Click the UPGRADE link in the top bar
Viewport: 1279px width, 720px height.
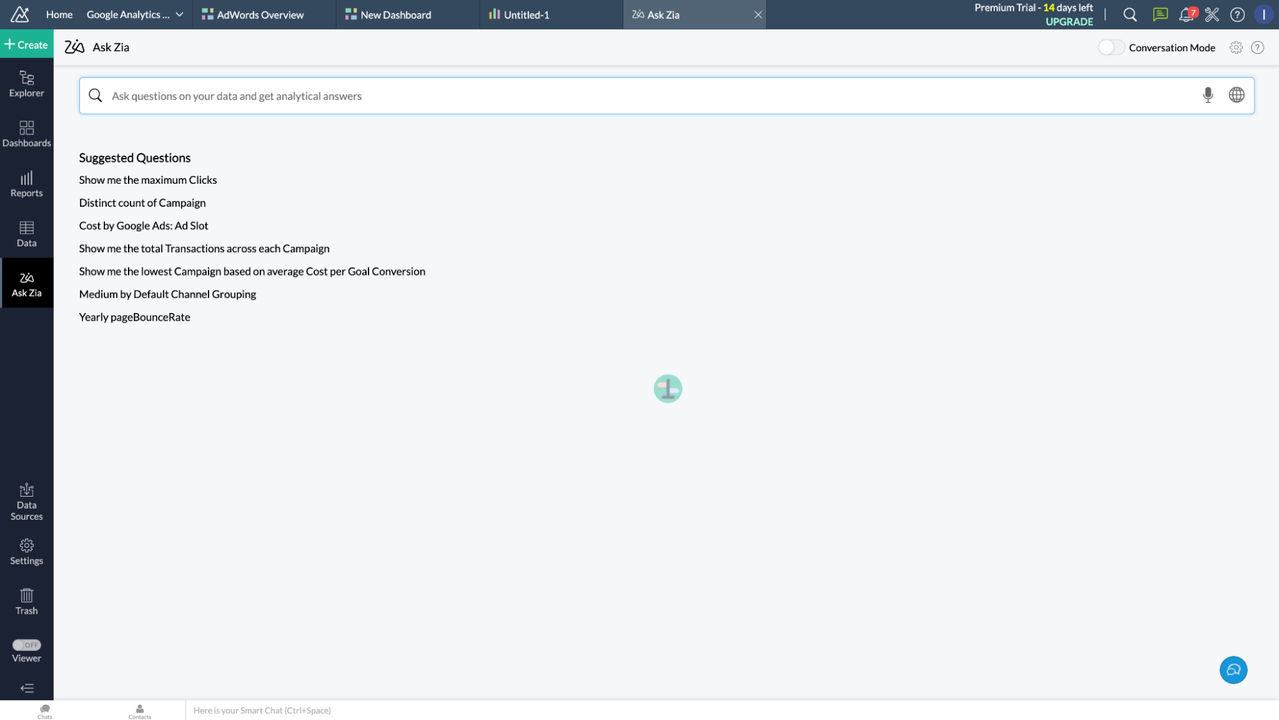click(1069, 21)
